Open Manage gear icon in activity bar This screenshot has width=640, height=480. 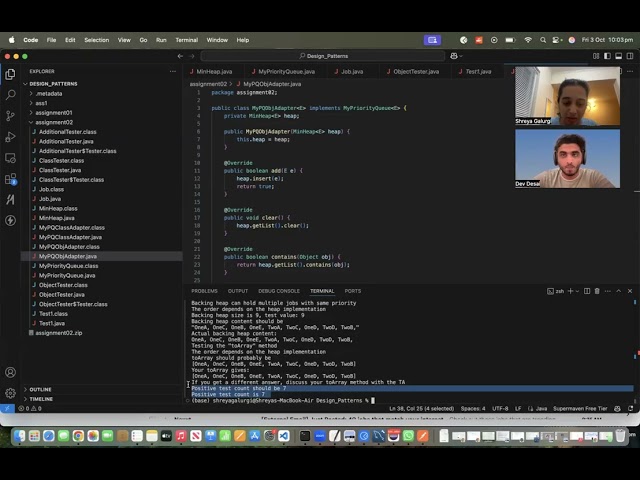(10, 393)
